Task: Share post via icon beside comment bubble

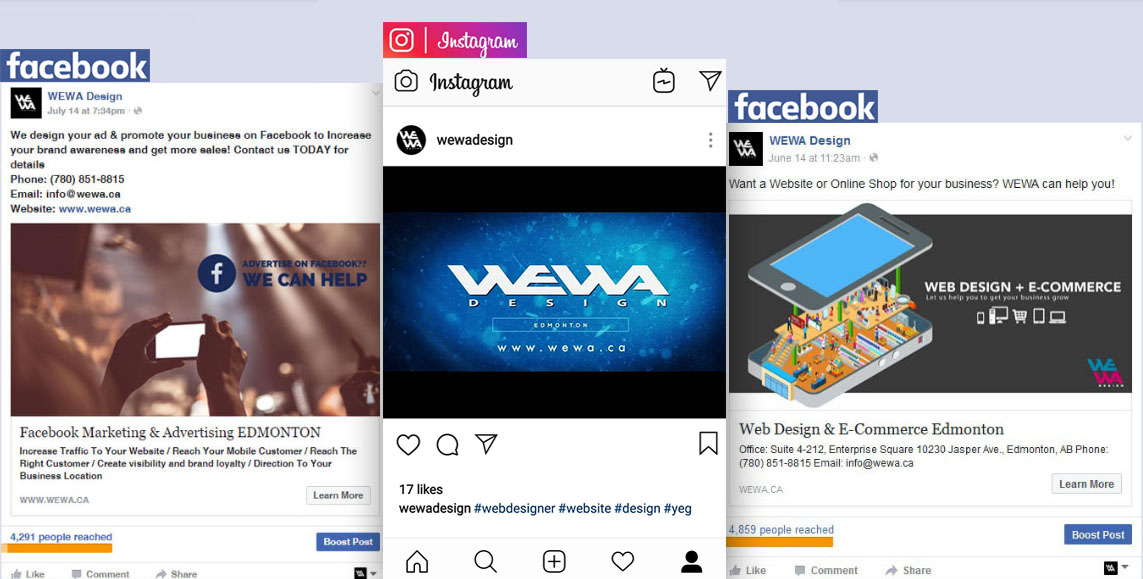Action: (x=486, y=443)
